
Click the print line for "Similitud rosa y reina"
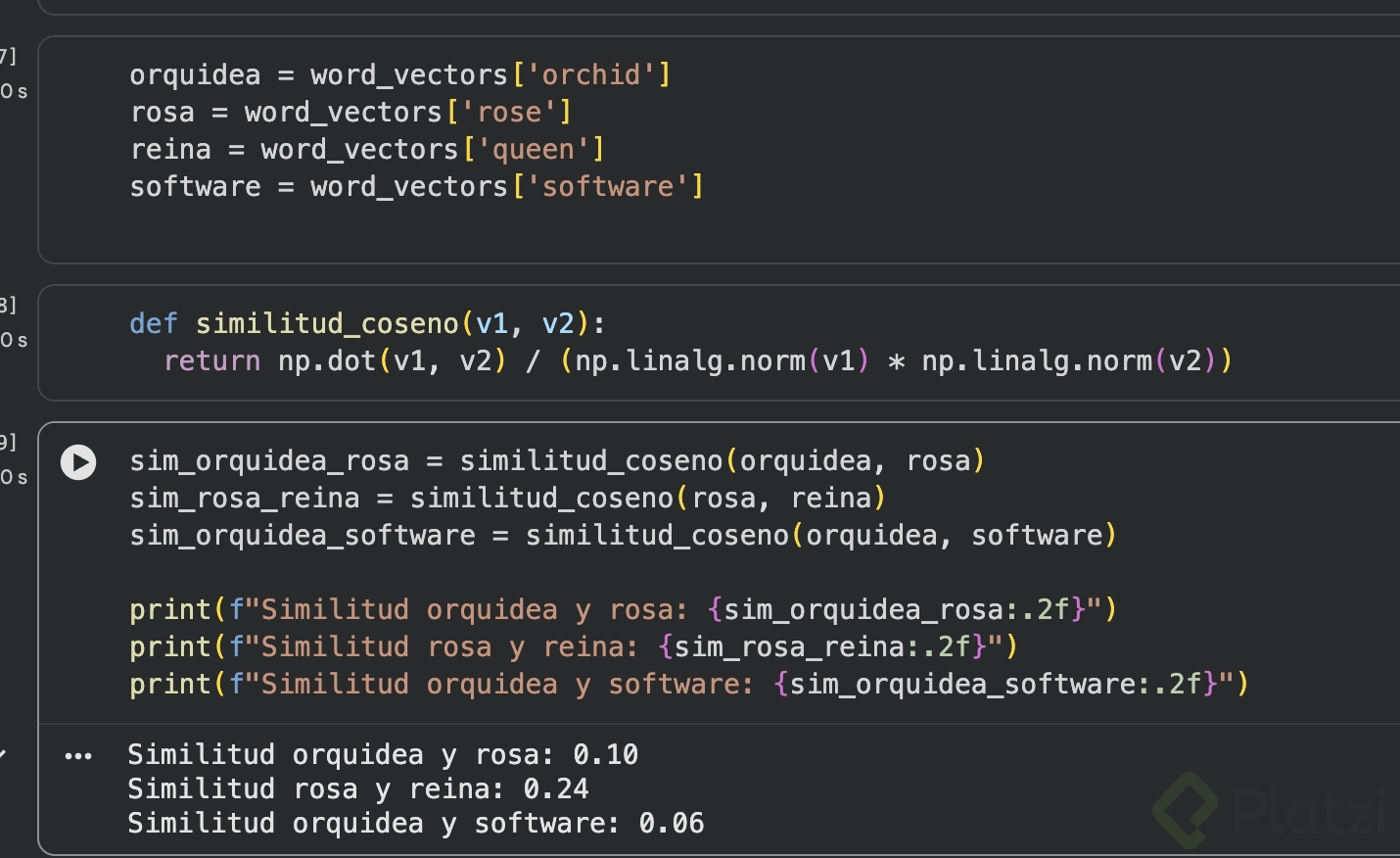574,647
